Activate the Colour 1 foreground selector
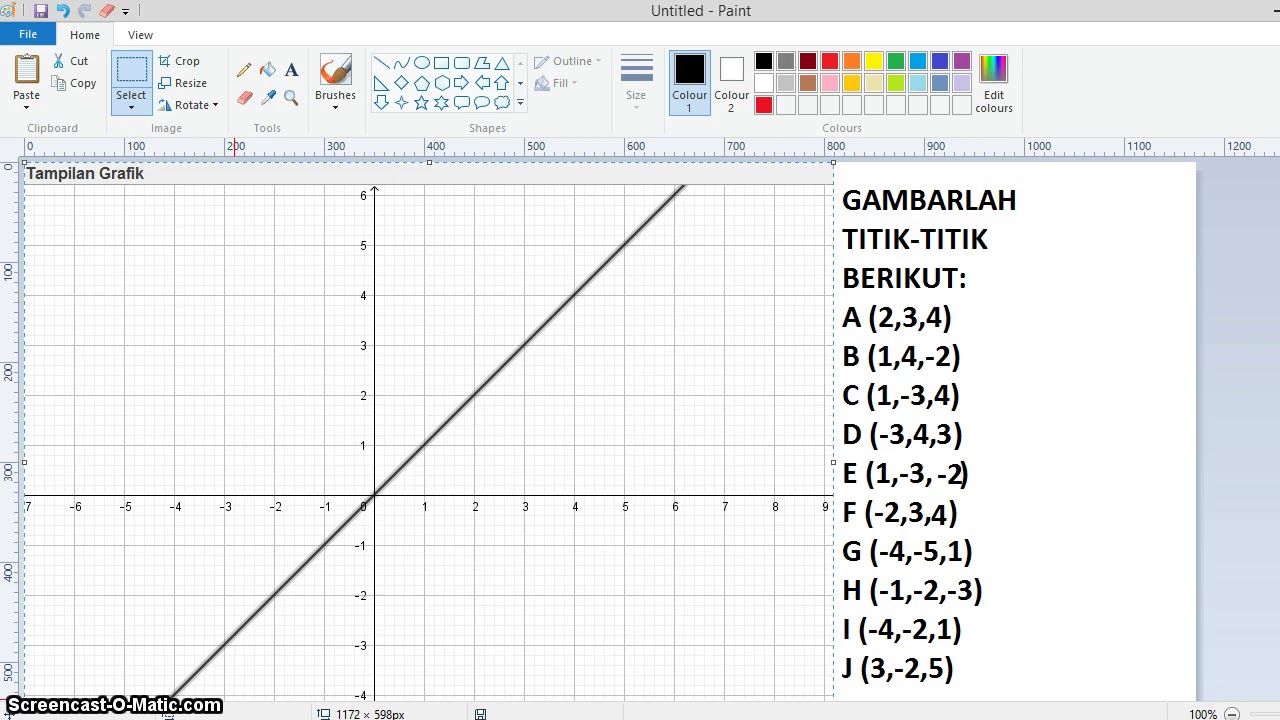This screenshot has width=1280, height=720. tap(689, 83)
